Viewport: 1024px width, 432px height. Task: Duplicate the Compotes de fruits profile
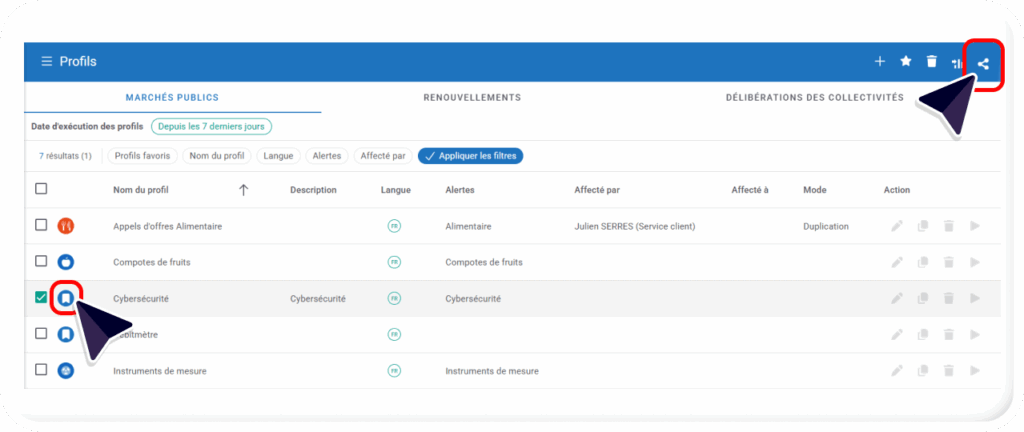(923, 263)
